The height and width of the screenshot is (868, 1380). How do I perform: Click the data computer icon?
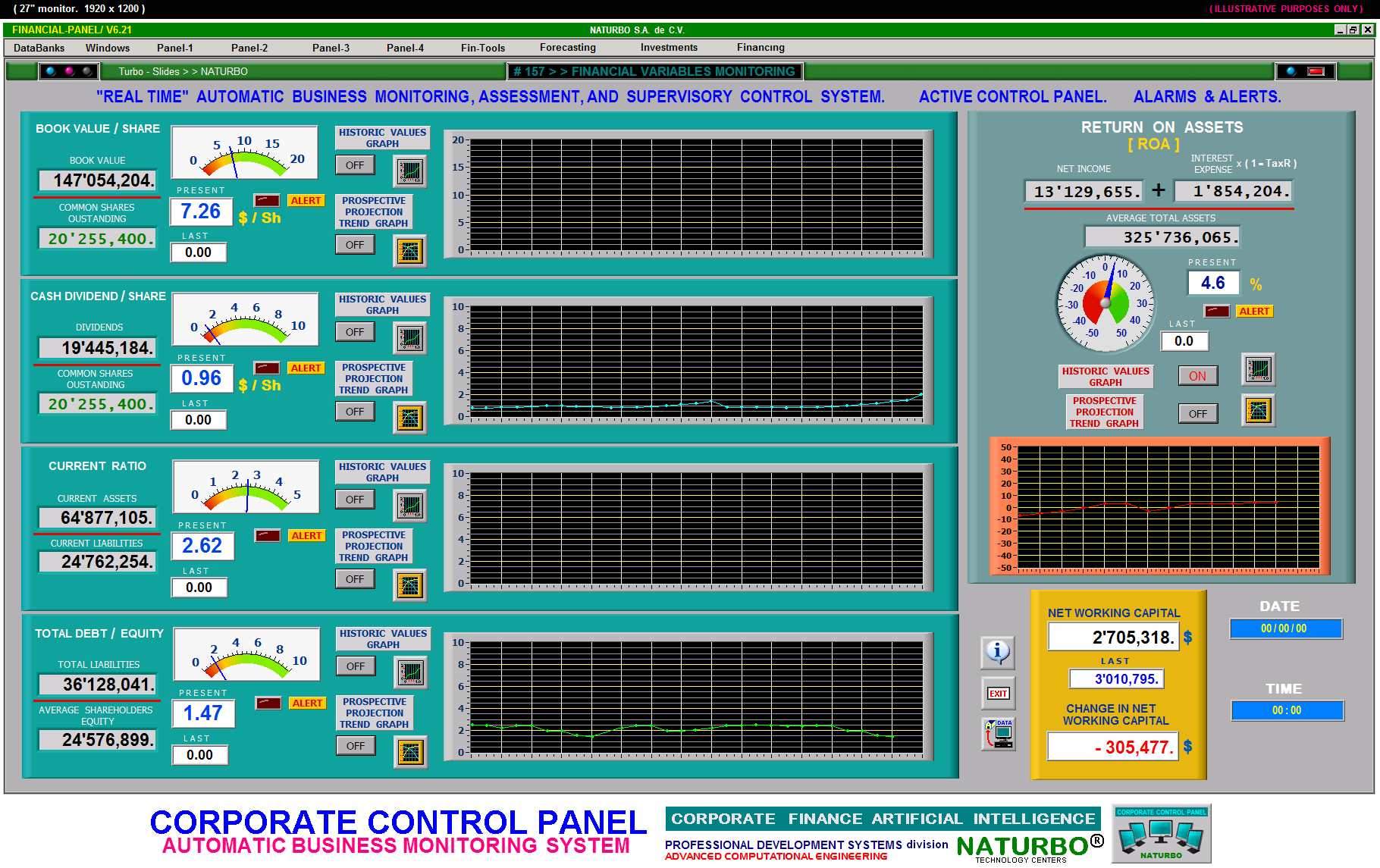999,734
